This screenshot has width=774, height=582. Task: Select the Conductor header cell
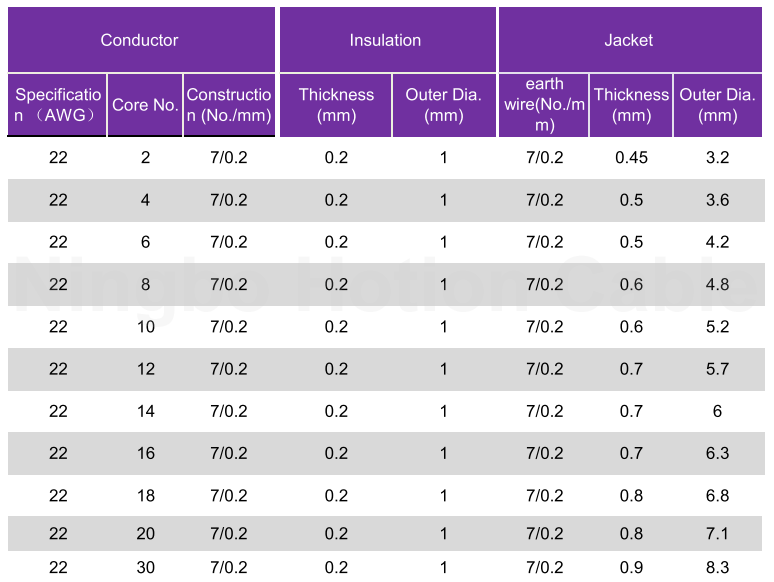141,39
